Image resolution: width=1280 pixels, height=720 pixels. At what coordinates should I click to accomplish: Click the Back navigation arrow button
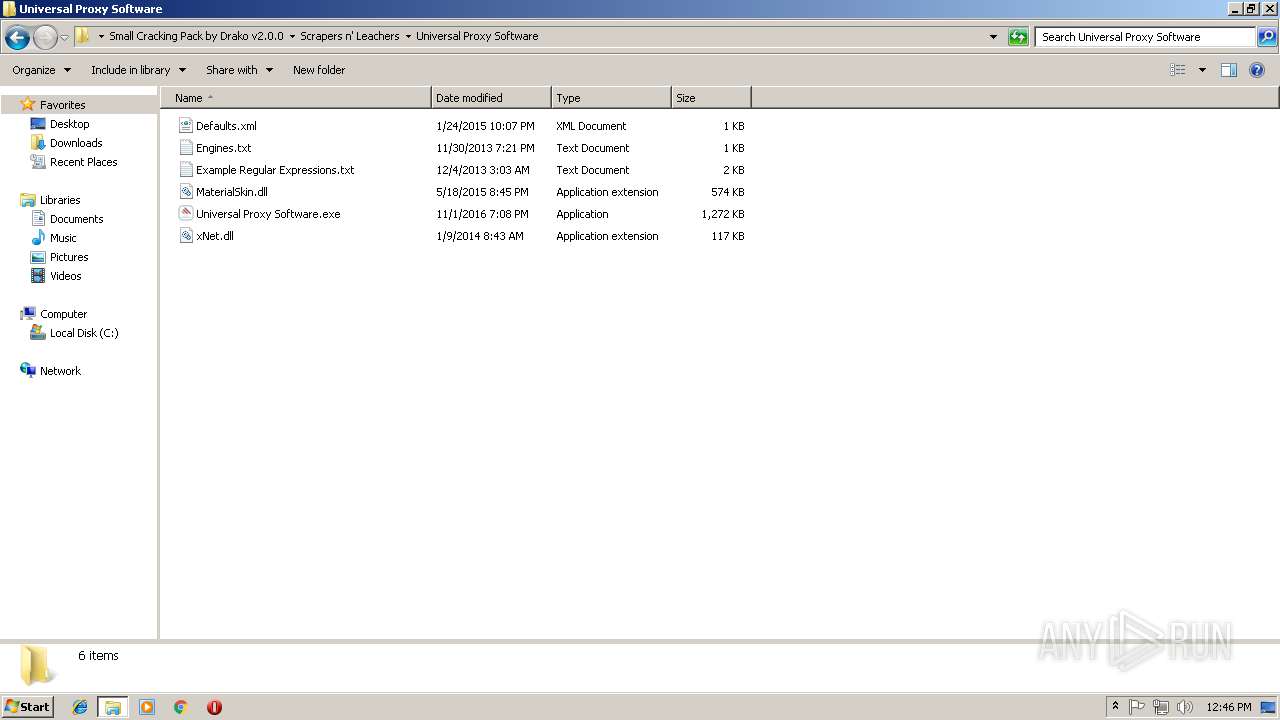point(17,37)
